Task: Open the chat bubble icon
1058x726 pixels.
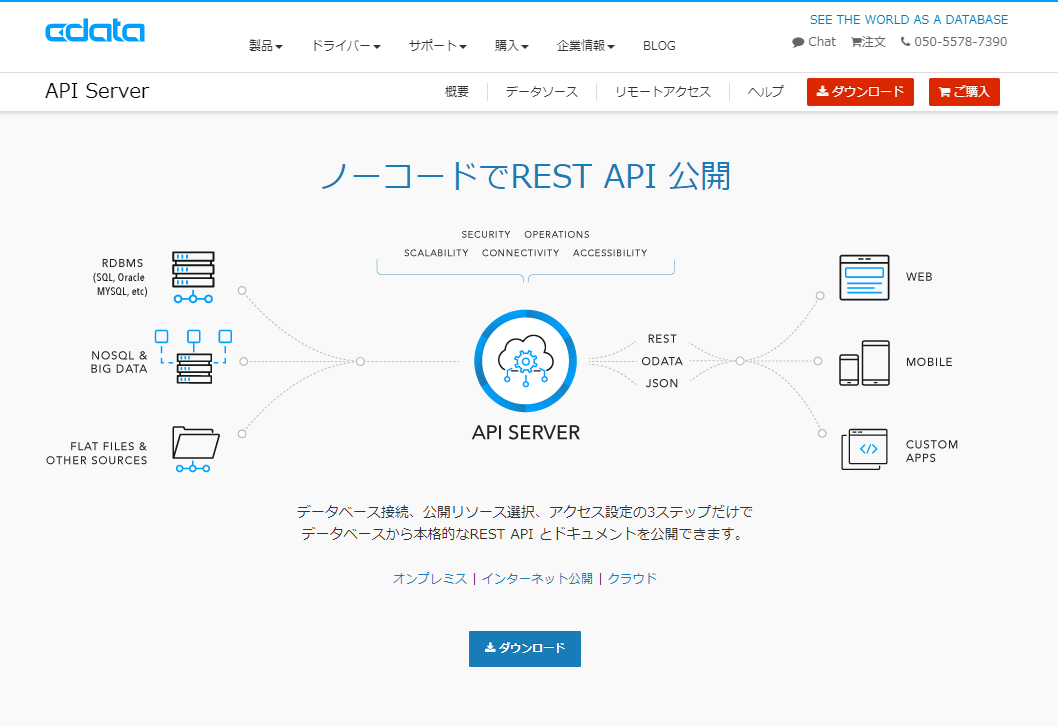Action: click(x=798, y=42)
